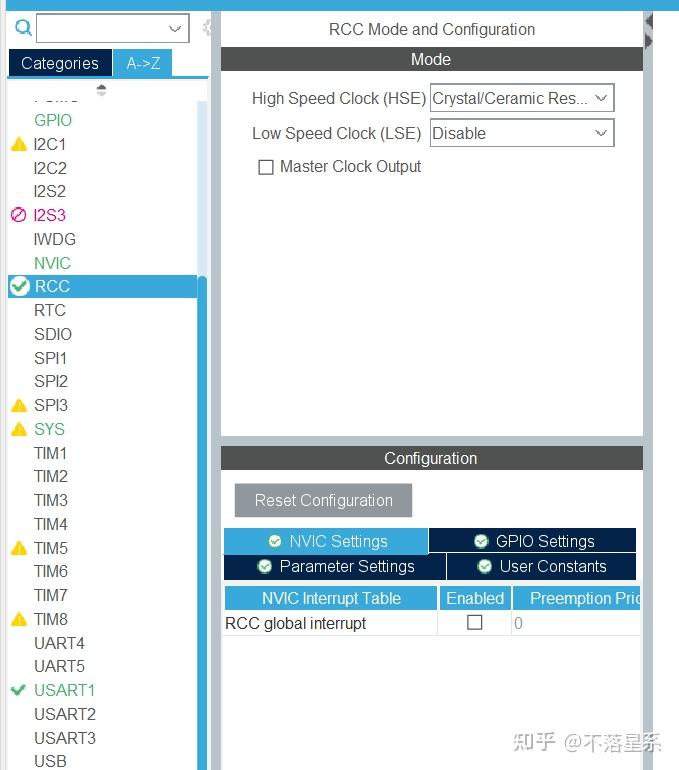
Task: Click the search magnifier icon
Action: coord(23,28)
